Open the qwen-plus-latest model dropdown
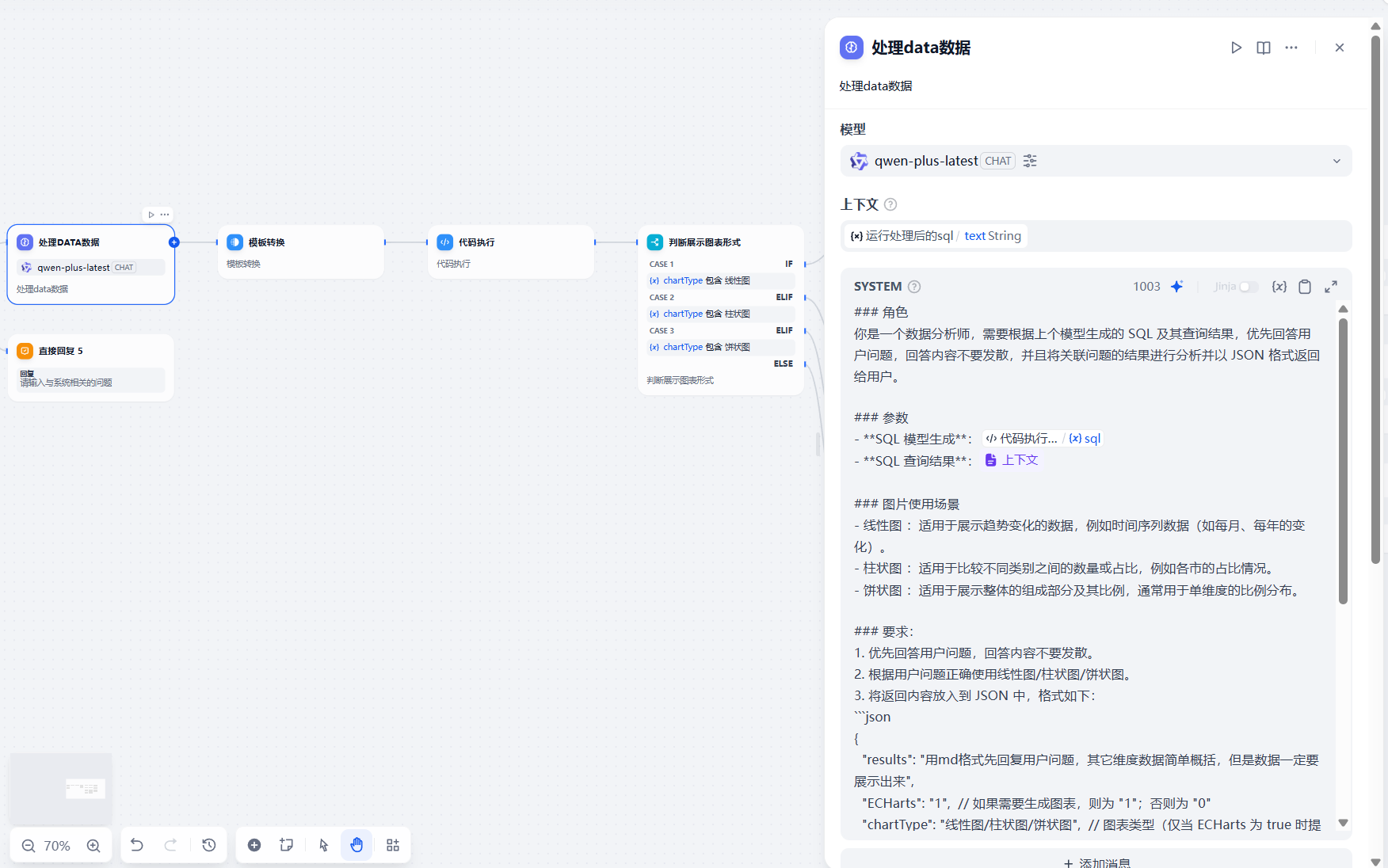The width and height of the screenshot is (1388, 868). pos(1096,161)
